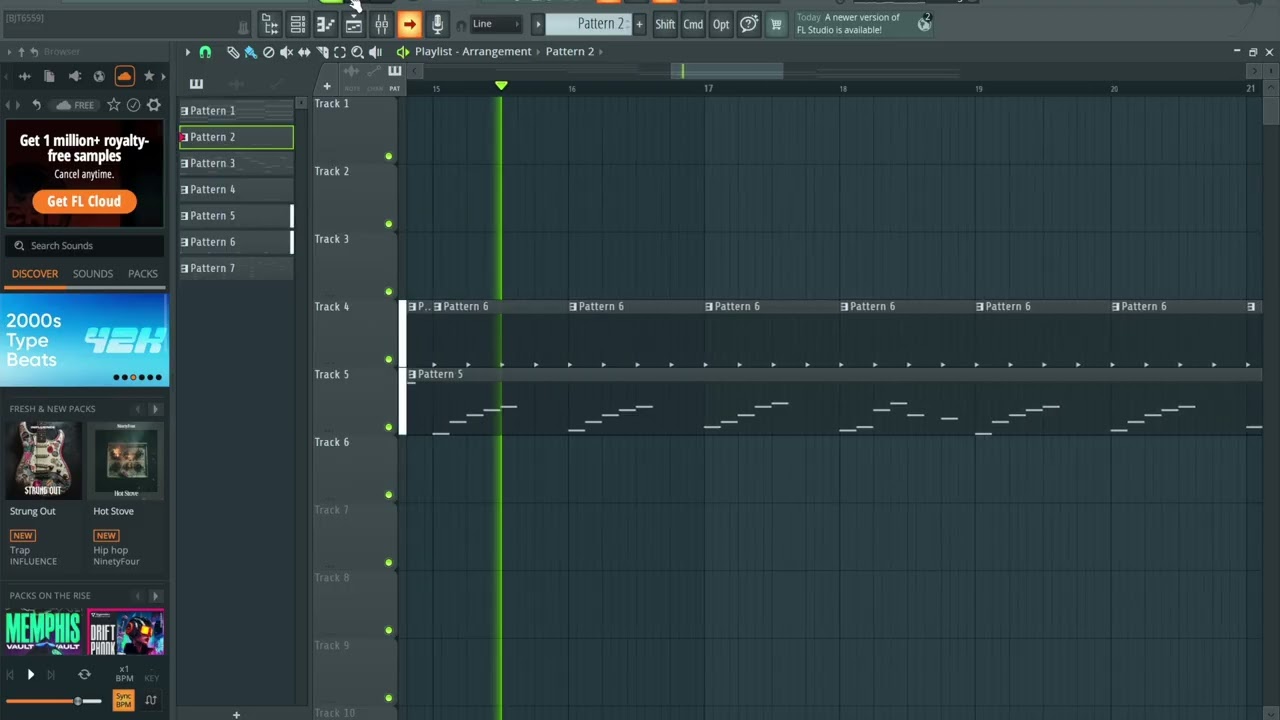
Task: Toggle mute light on Track 4
Action: pyautogui.click(x=389, y=359)
